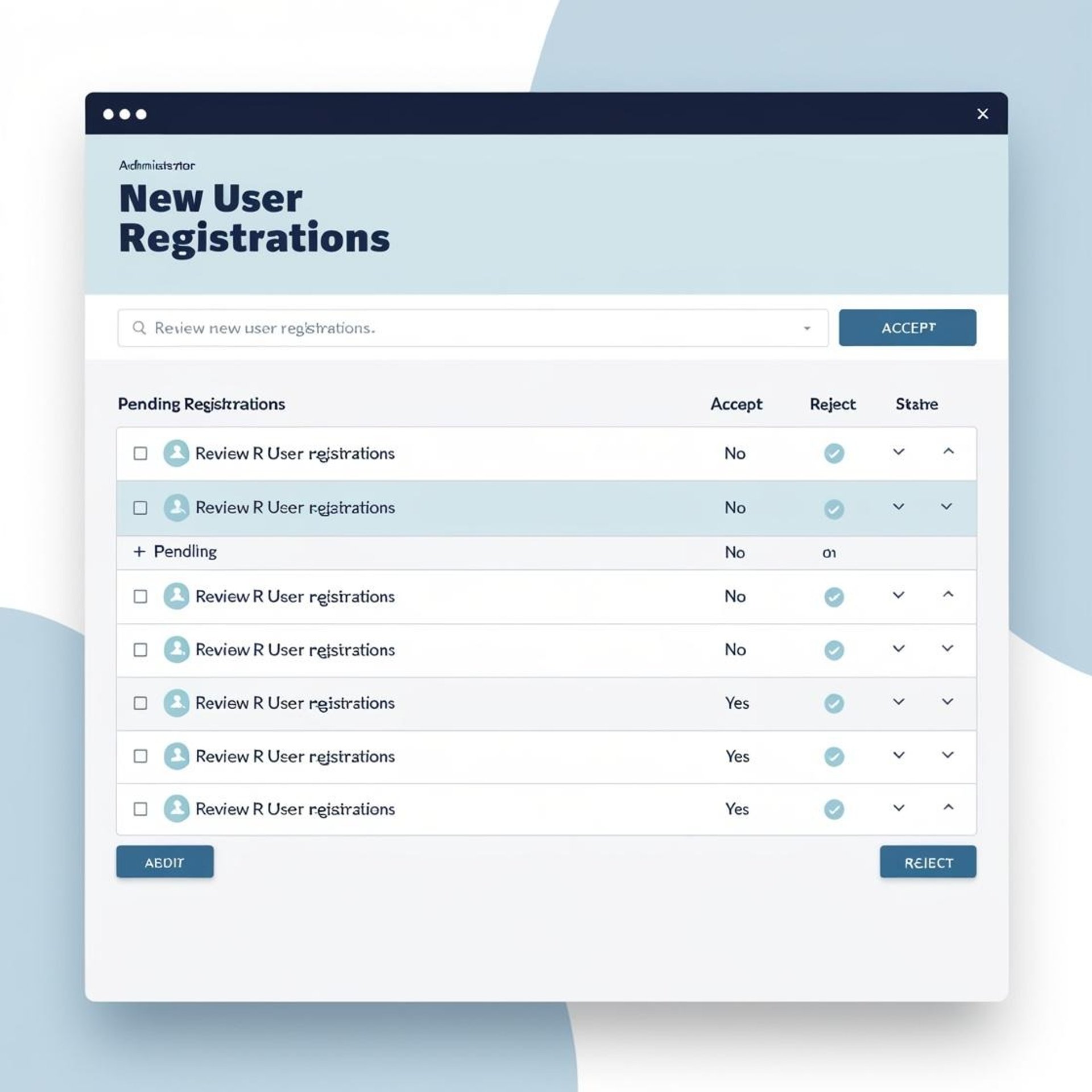Viewport: 1092px width, 1092px height.
Task: Click checkmark badge in bottom row
Action: pyautogui.click(x=834, y=809)
